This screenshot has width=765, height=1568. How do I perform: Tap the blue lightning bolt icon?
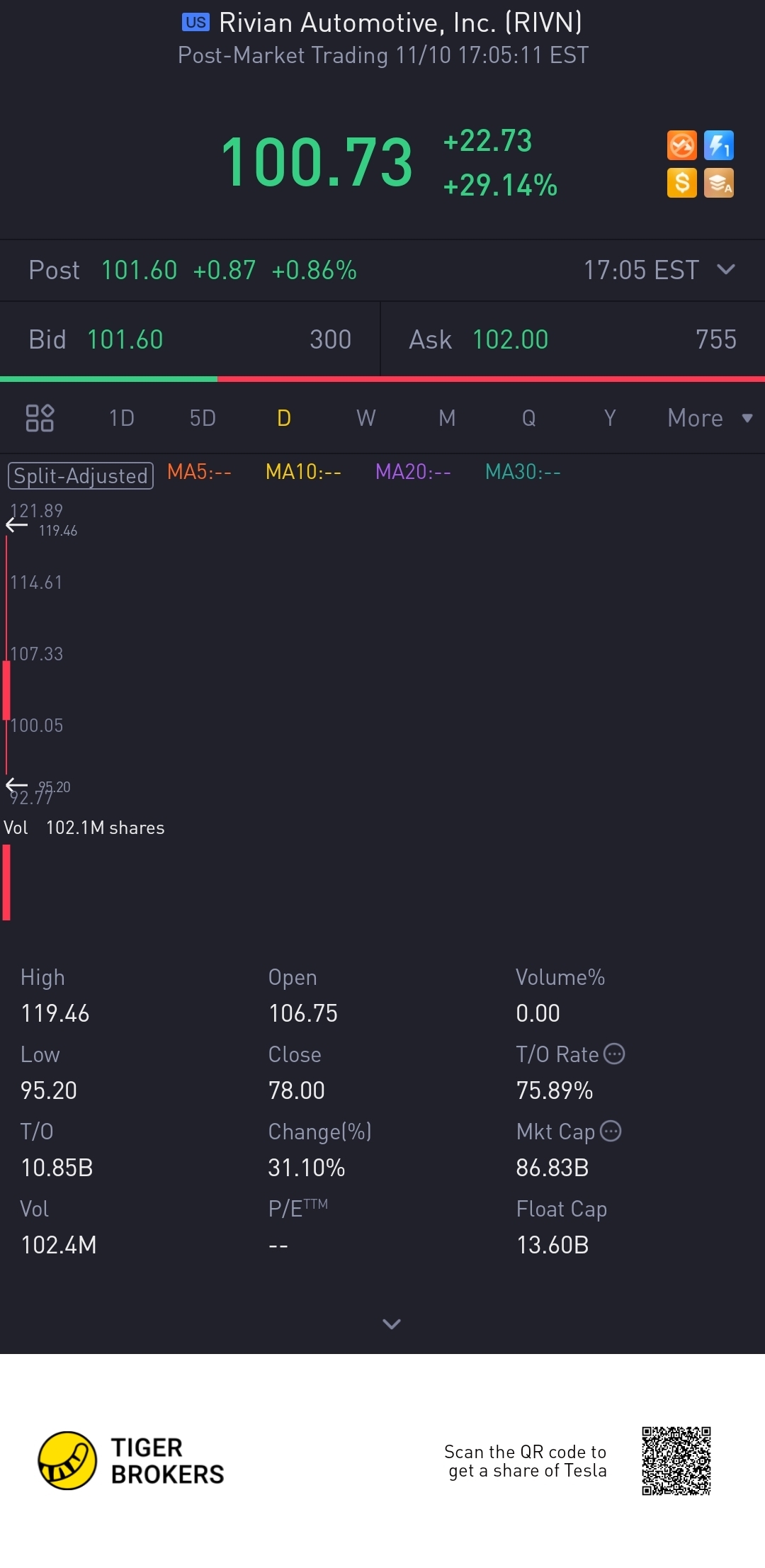719,146
